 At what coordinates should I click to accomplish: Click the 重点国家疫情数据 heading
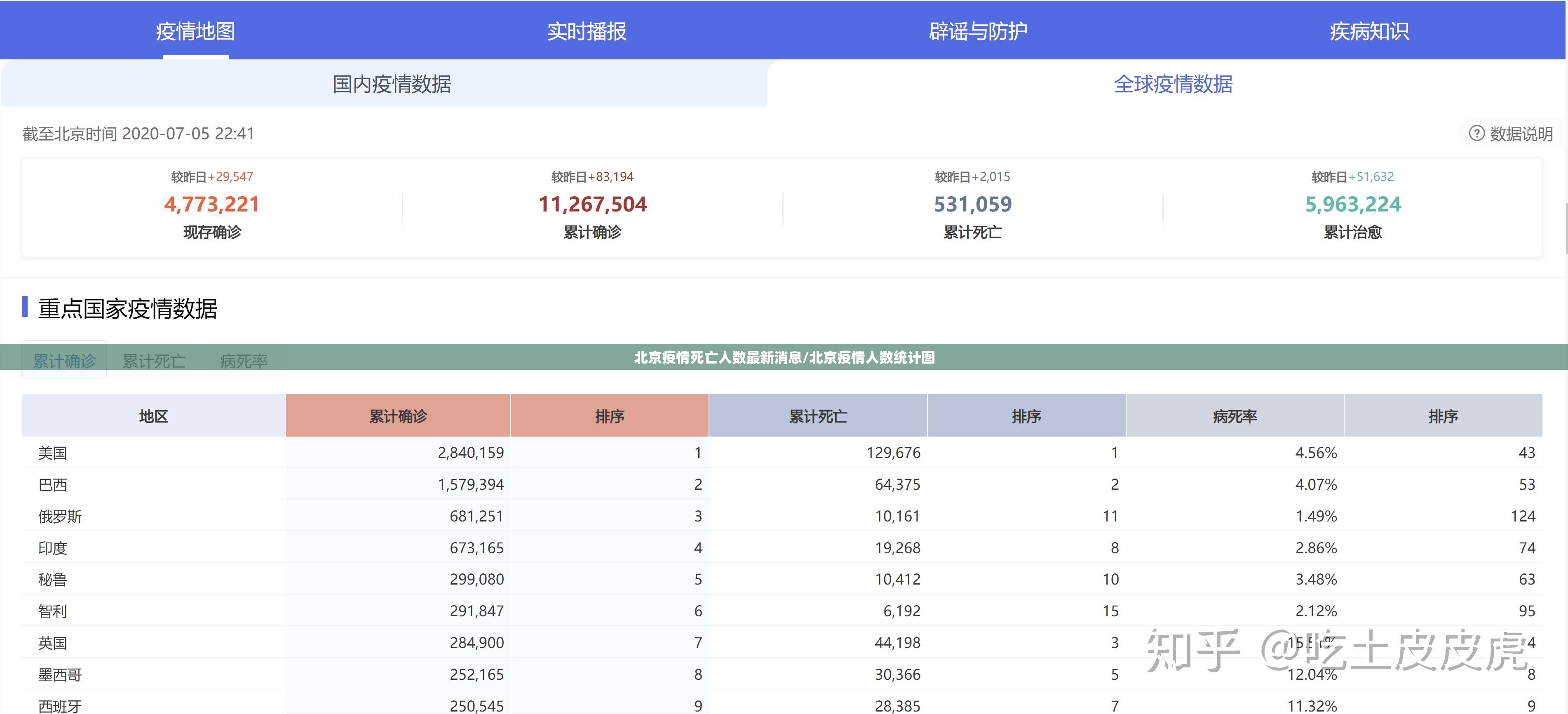pyautogui.click(x=128, y=309)
